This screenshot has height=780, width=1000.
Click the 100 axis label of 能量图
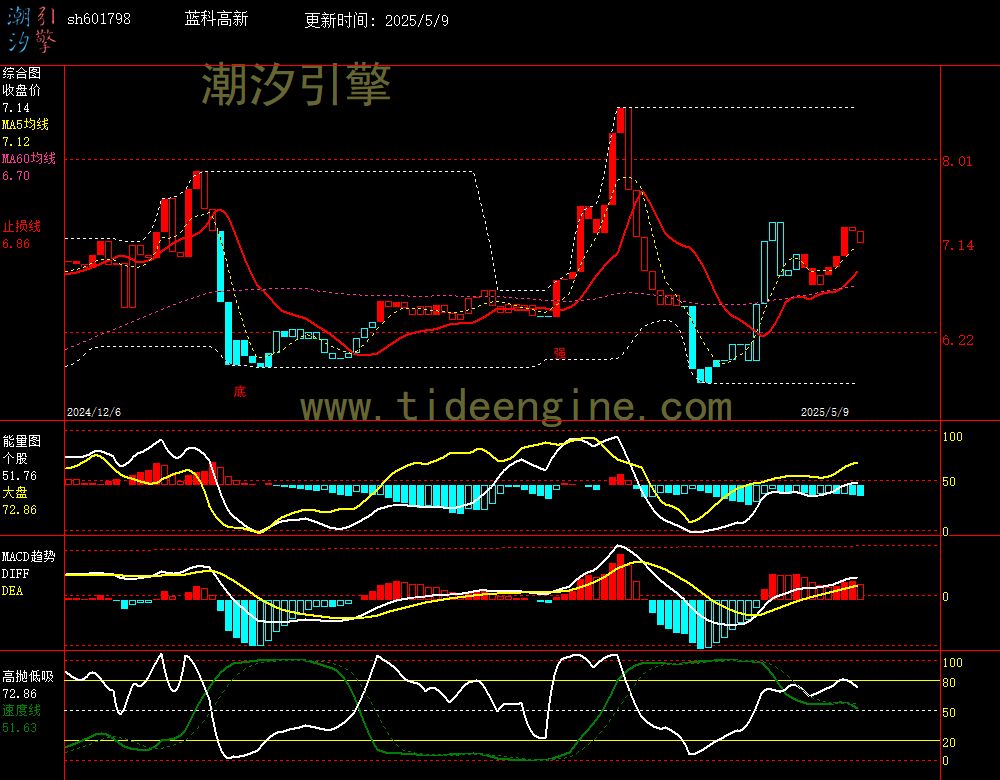tap(952, 437)
